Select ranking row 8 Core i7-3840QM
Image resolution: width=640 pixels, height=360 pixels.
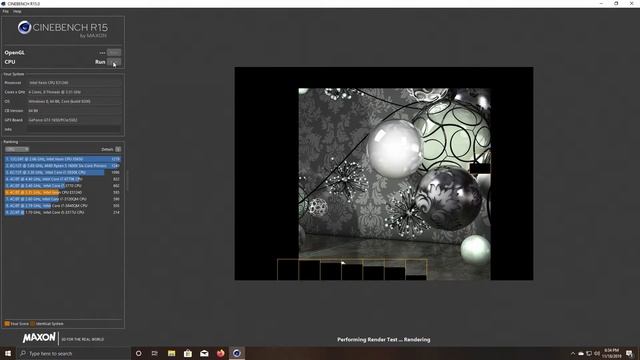coord(63,206)
